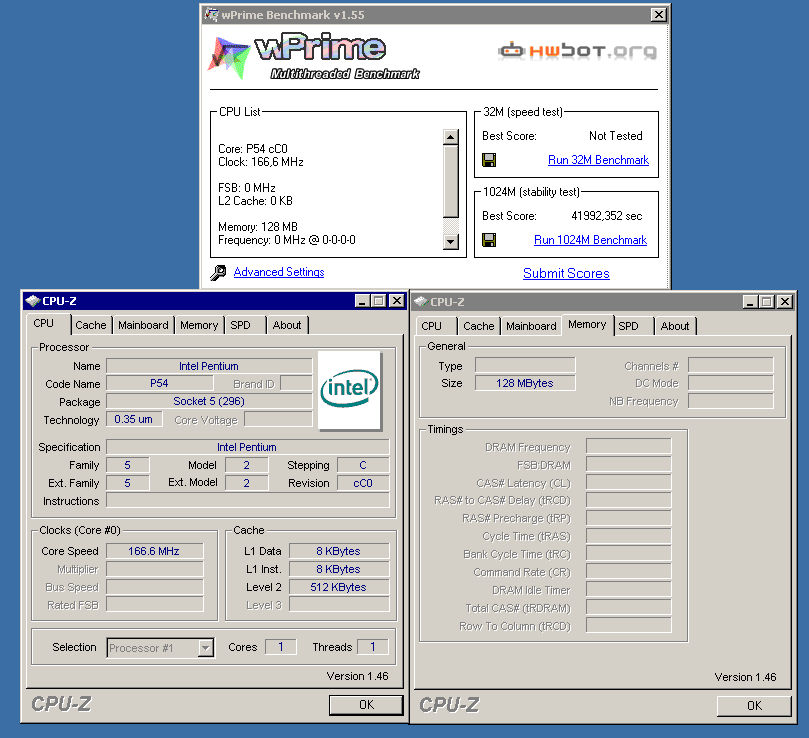Click the empty DRAM Frequency field
This screenshot has height=738, width=809.
pyautogui.click(x=628, y=446)
